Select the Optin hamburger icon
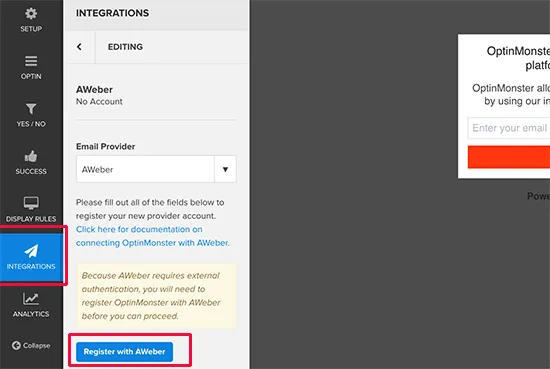This screenshot has height=369, width=550. click(31, 61)
